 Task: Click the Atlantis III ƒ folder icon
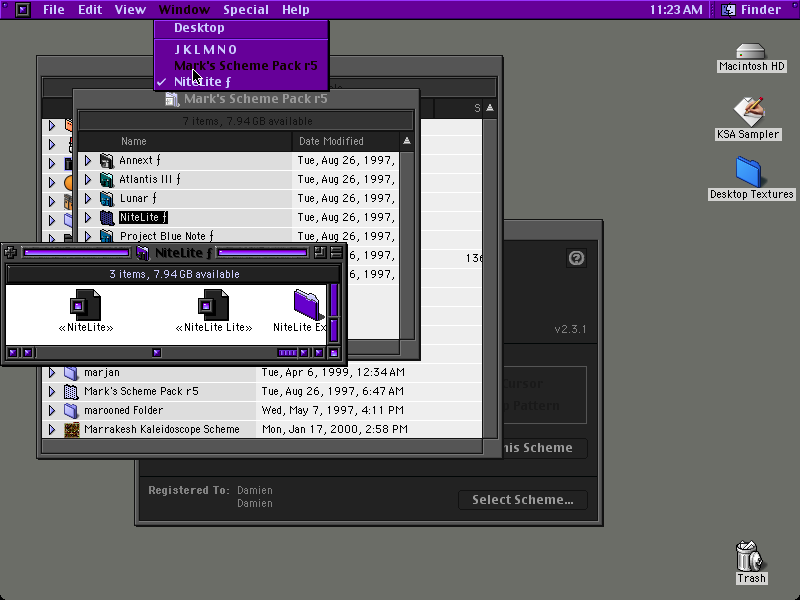point(107,180)
